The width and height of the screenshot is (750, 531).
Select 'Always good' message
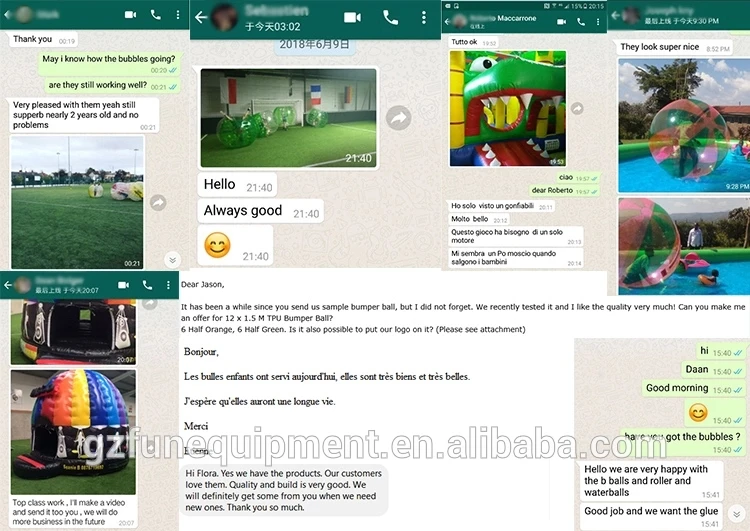tap(261, 211)
